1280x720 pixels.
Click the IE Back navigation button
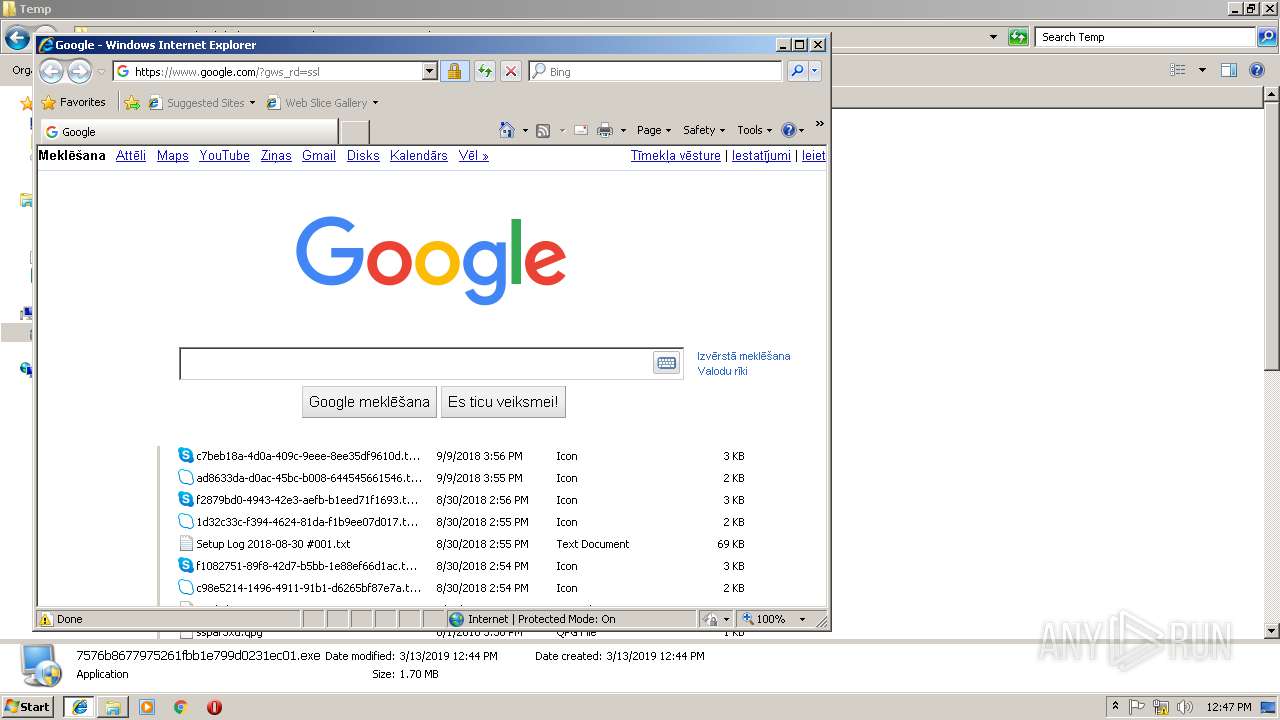pos(51,71)
